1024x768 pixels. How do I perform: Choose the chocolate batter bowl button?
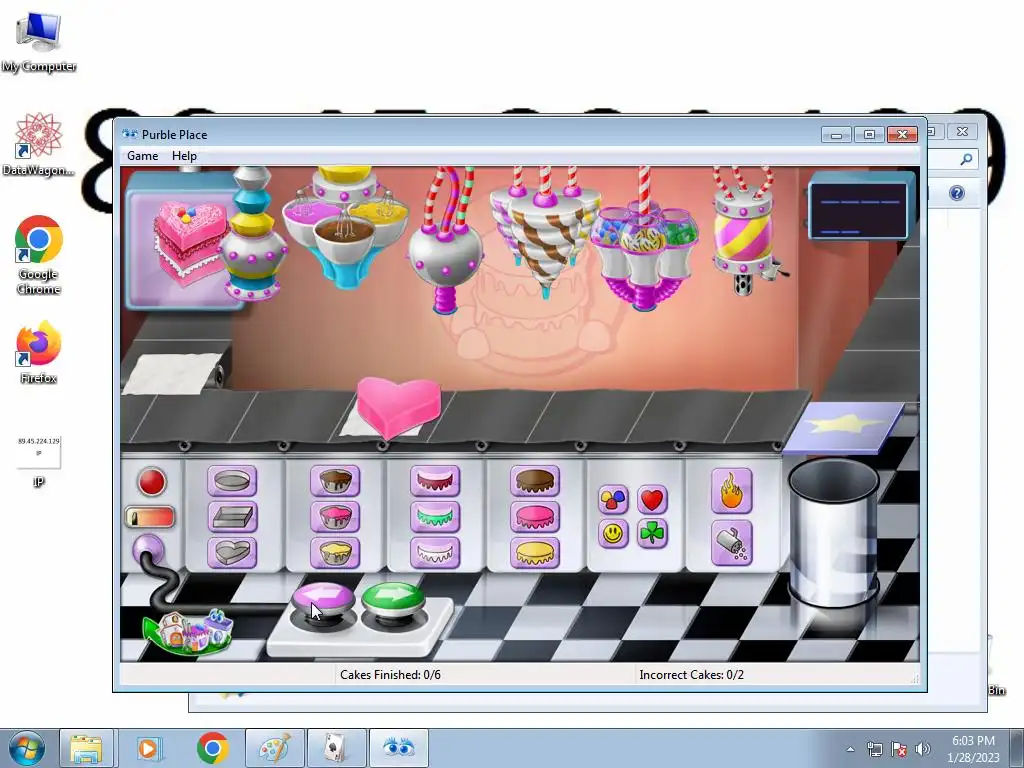[335, 481]
